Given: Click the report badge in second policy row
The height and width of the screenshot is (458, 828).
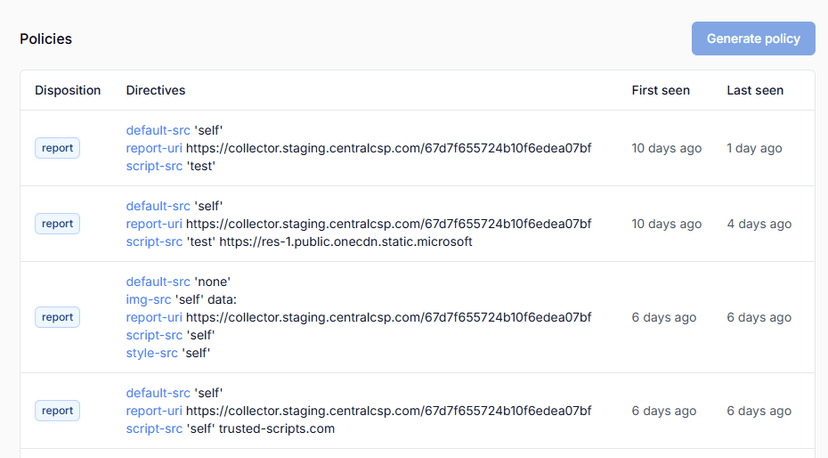Looking at the screenshot, I should pos(58,224).
